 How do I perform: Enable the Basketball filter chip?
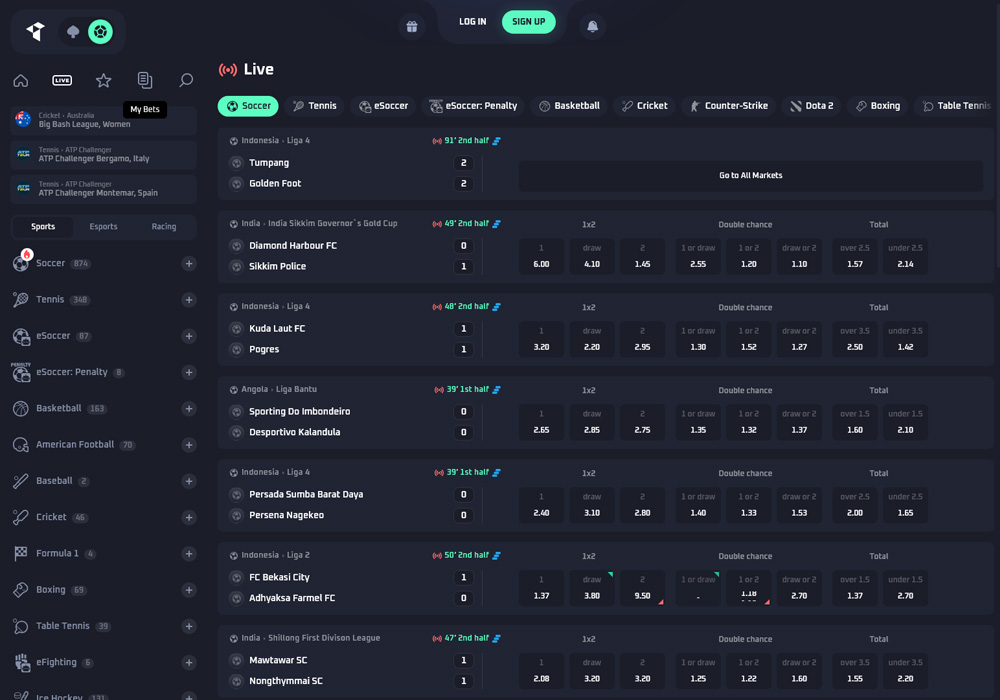(569, 105)
